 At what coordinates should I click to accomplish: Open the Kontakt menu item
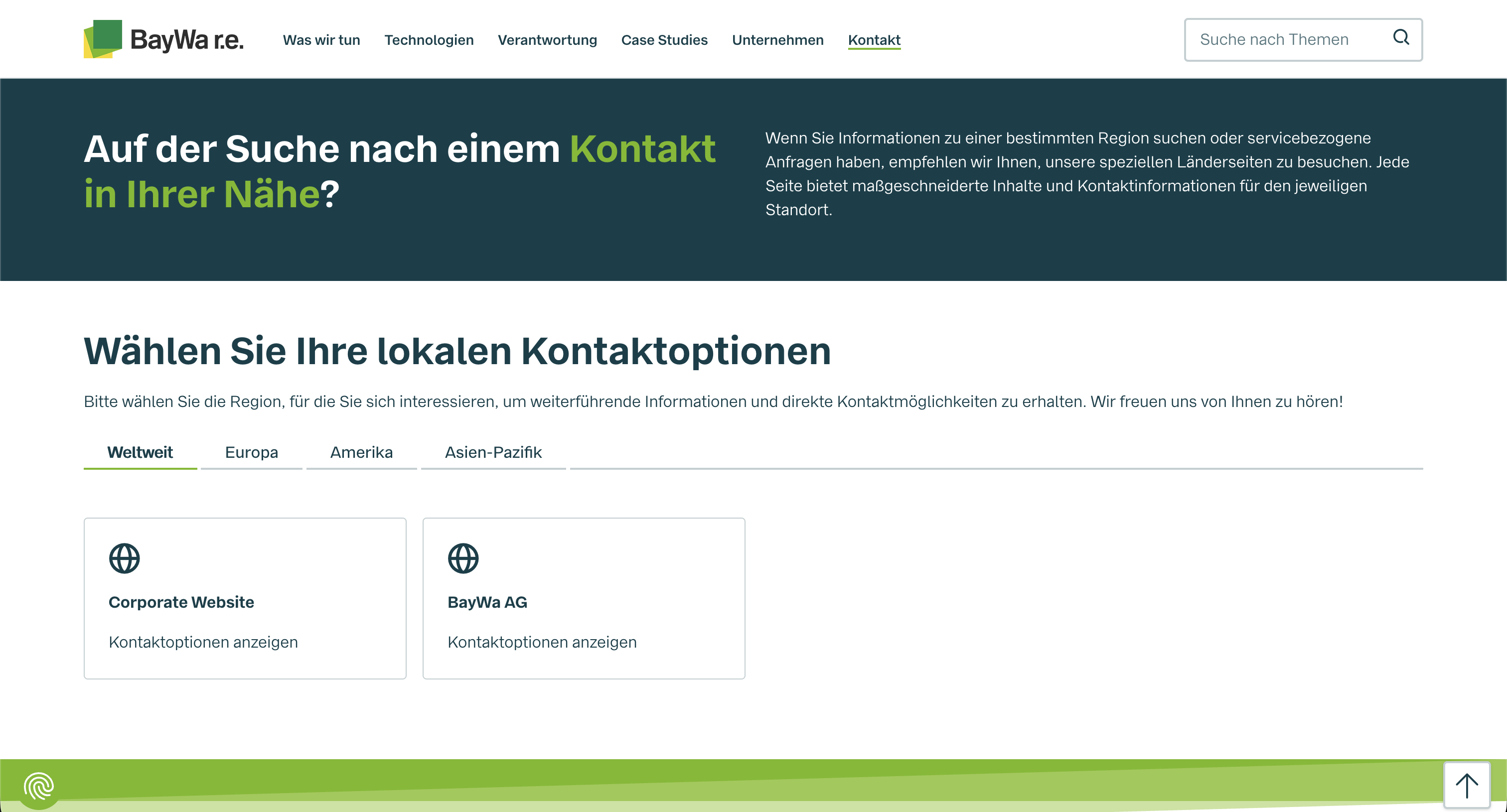[874, 40]
